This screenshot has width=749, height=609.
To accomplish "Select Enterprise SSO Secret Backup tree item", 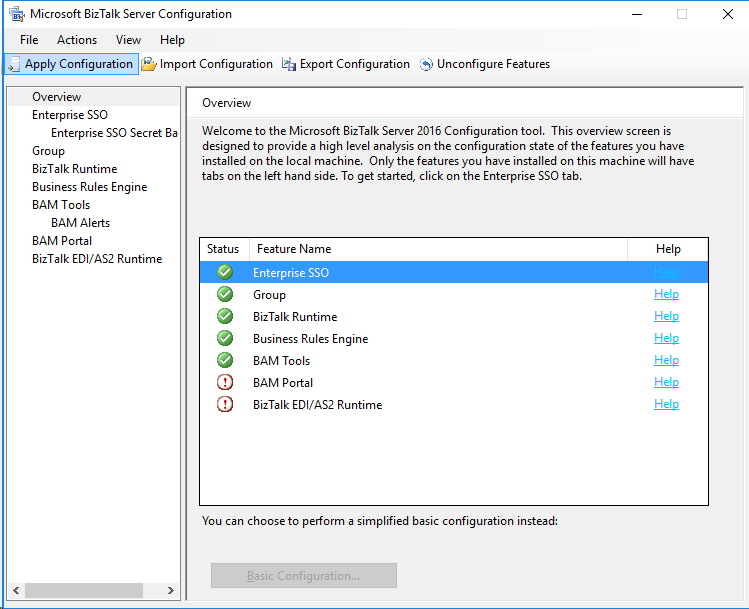I will tap(114, 133).
